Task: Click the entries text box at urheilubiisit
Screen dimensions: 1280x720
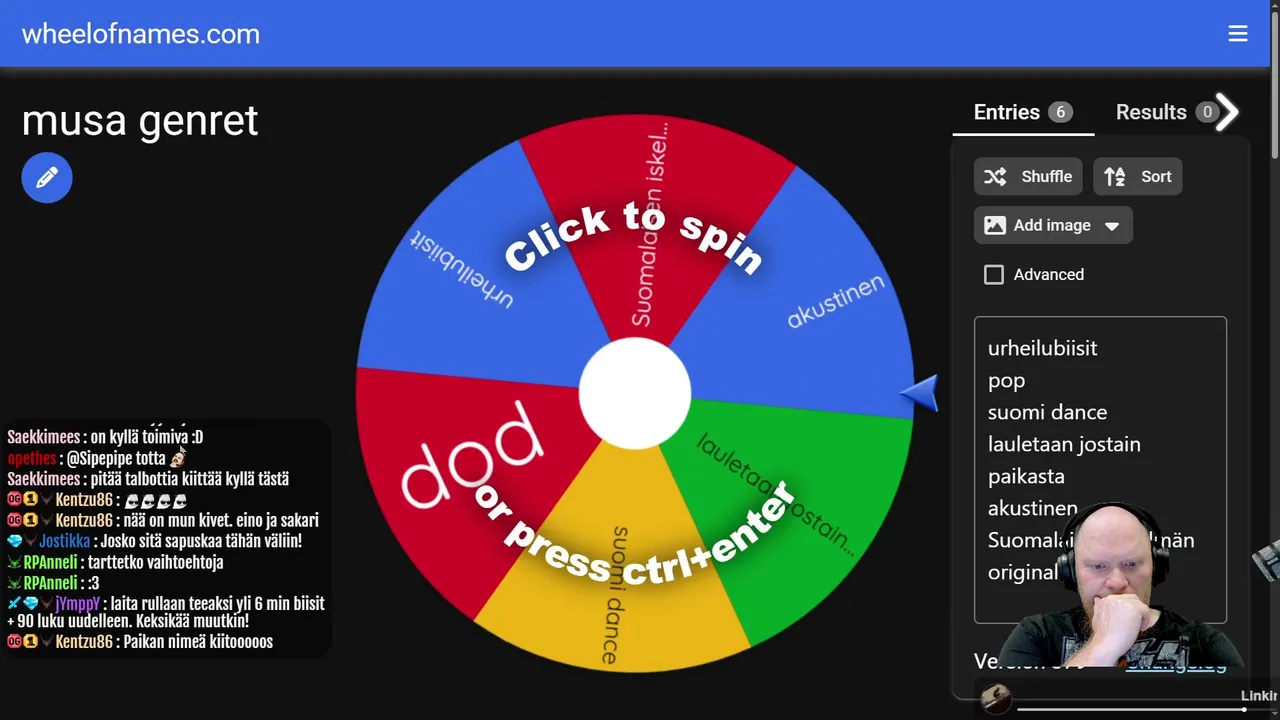Action: (x=1042, y=348)
